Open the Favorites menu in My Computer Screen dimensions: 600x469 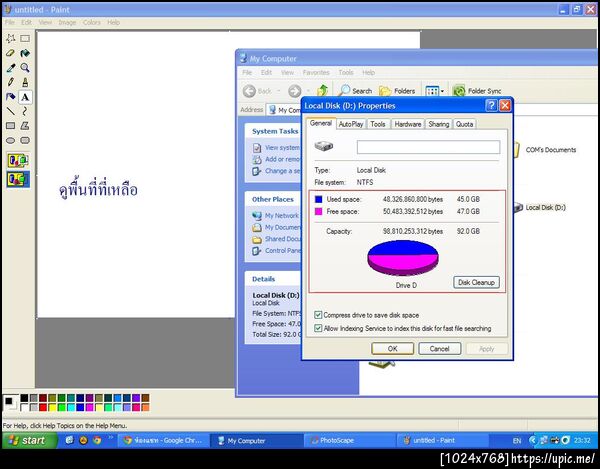click(316, 72)
